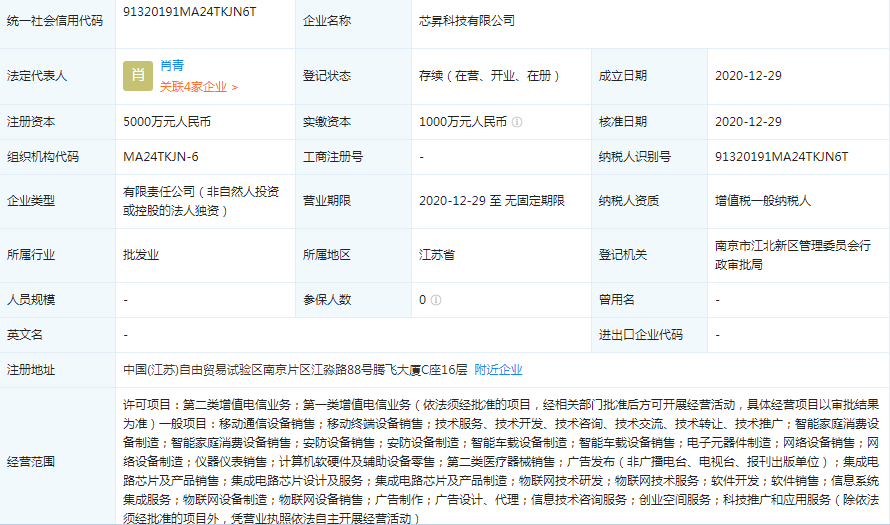Click info icon beside 参保人数 value 0
The height and width of the screenshot is (525, 890).
pos(436,300)
